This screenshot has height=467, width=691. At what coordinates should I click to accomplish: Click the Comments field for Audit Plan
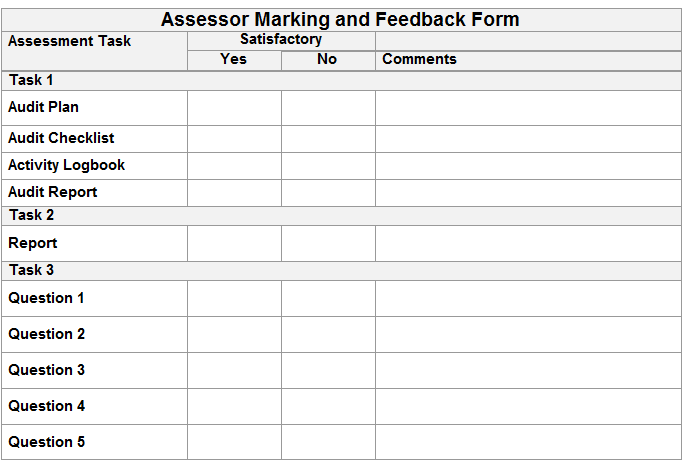coord(528,108)
